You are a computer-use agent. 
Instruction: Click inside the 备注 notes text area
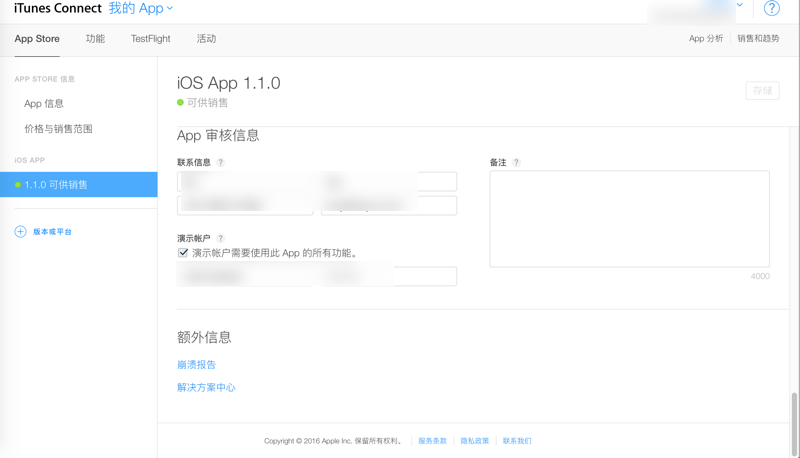tap(629, 218)
